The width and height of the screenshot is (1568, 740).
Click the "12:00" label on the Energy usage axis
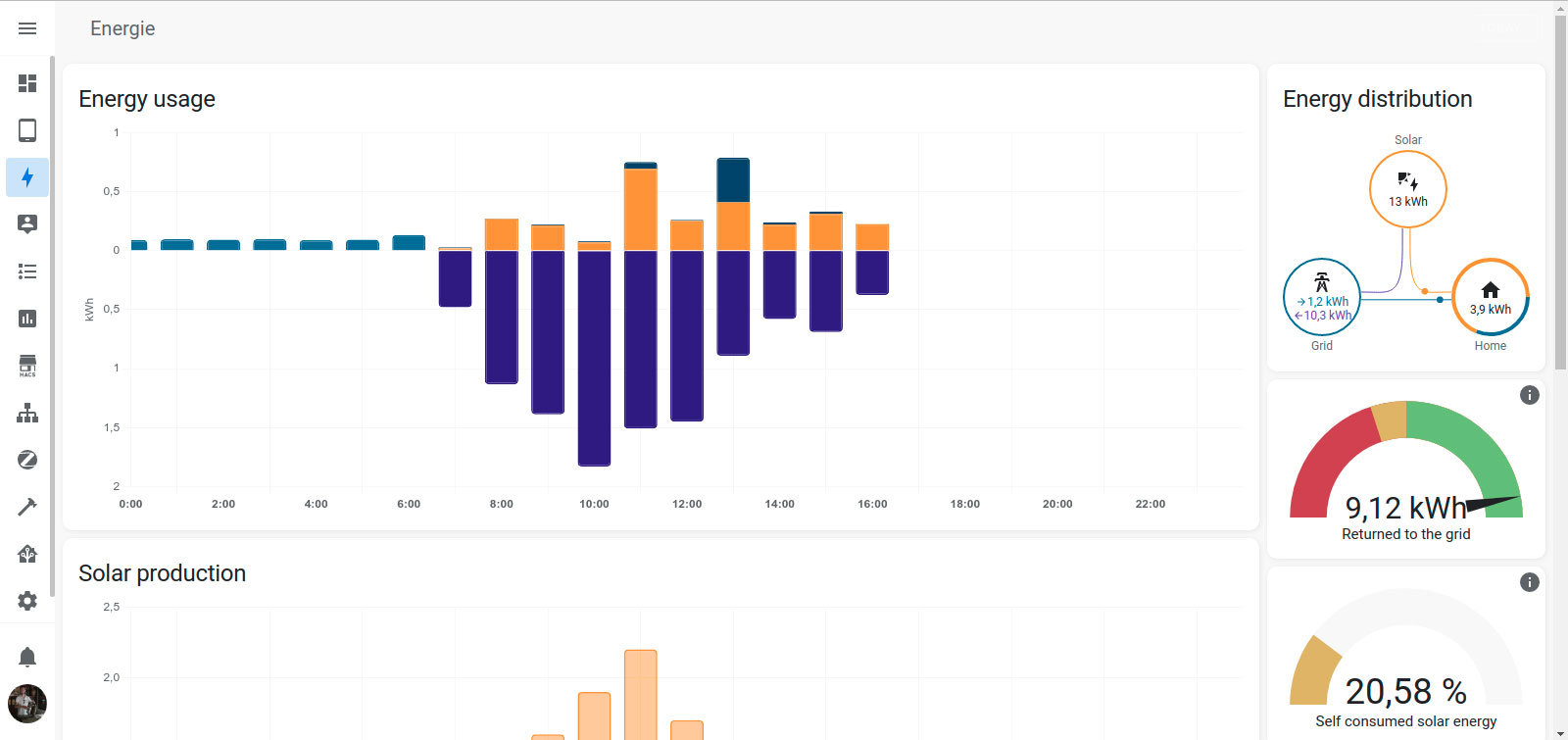pyautogui.click(x=687, y=504)
